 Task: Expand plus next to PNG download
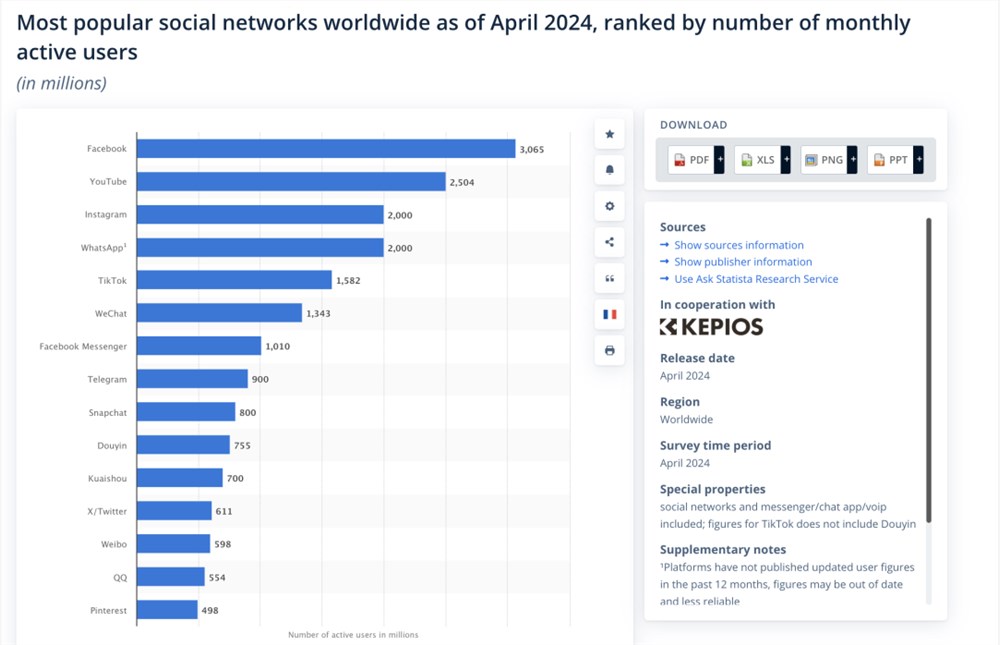pyautogui.click(x=853, y=159)
